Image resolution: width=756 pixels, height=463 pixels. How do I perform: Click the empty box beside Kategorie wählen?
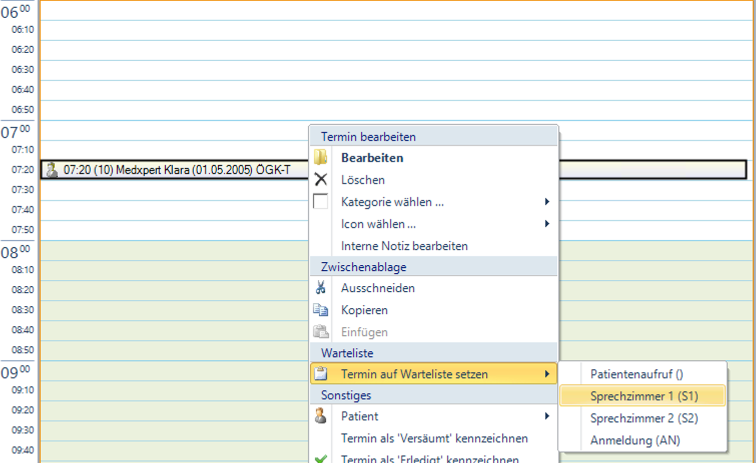tap(321, 202)
